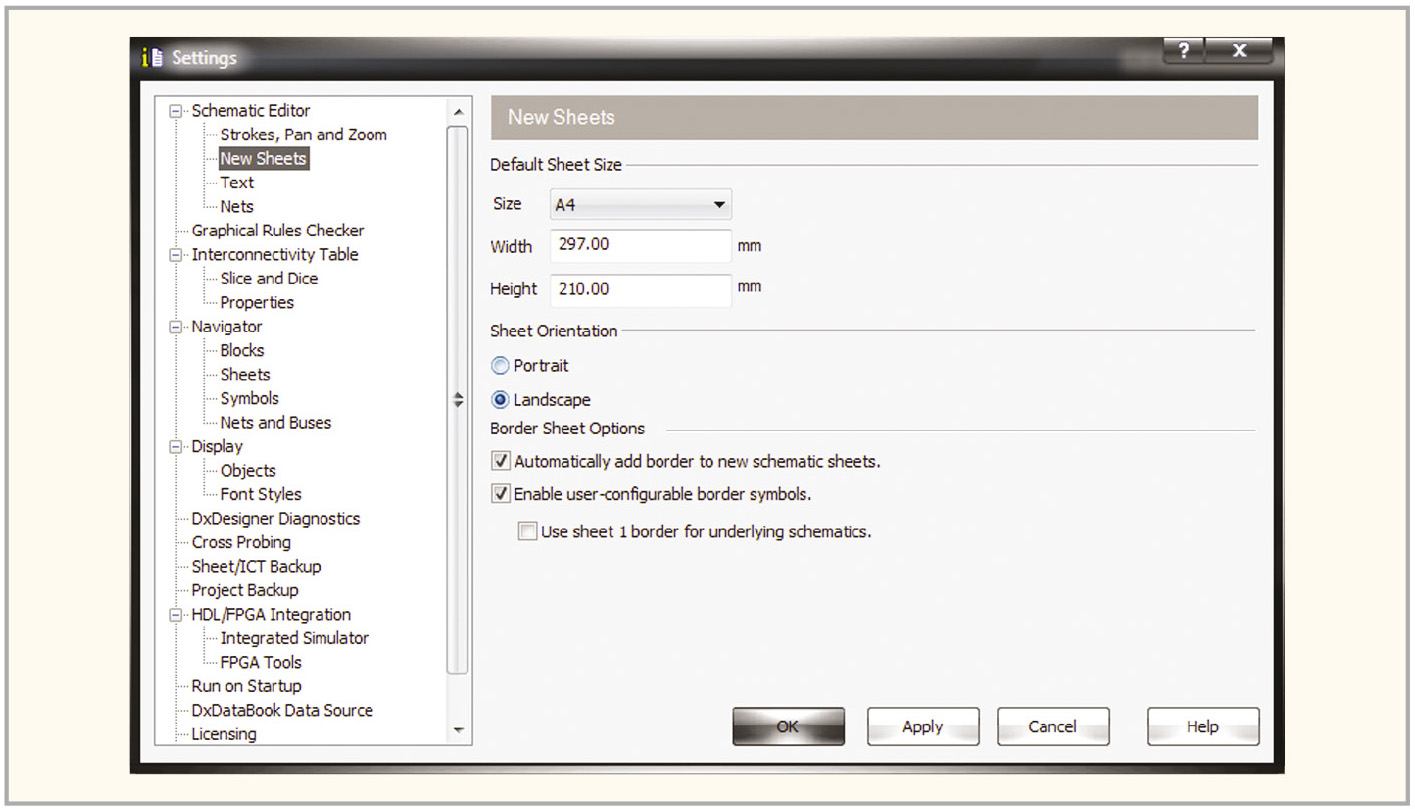Click the Width input field
The height and width of the screenshot is (809, 1415).
pyautogui.click(x=640, y=246)
